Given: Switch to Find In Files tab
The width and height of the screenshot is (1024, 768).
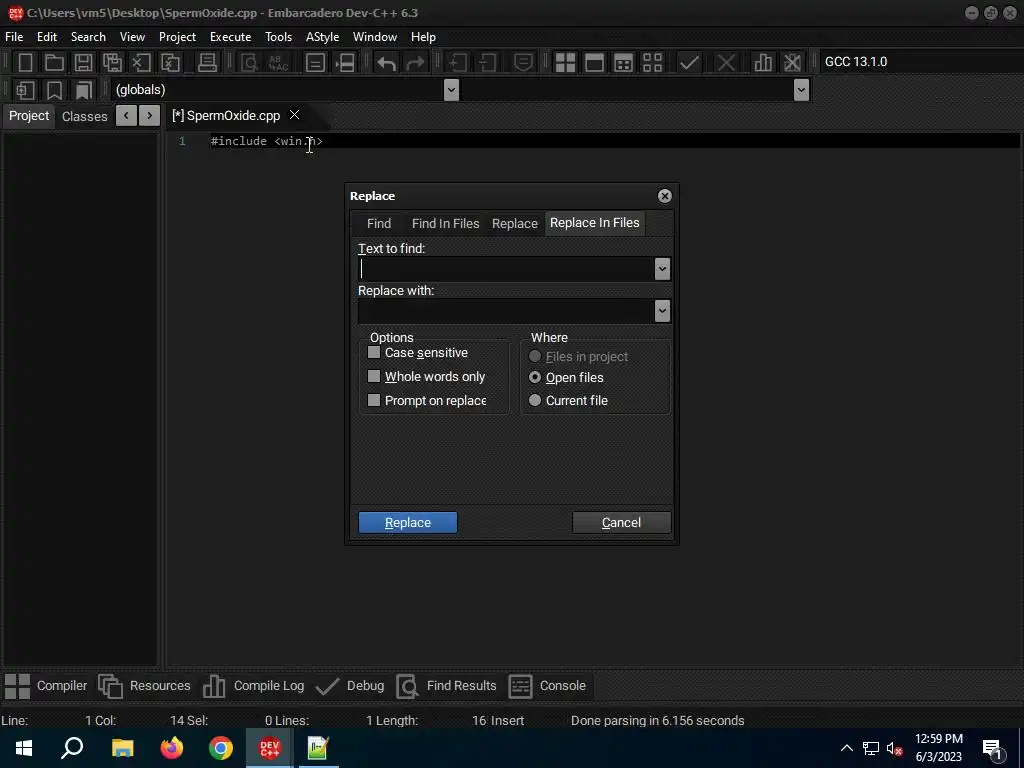Looking at the screenshot, I should pyautogui.click(x=445, y=223).
